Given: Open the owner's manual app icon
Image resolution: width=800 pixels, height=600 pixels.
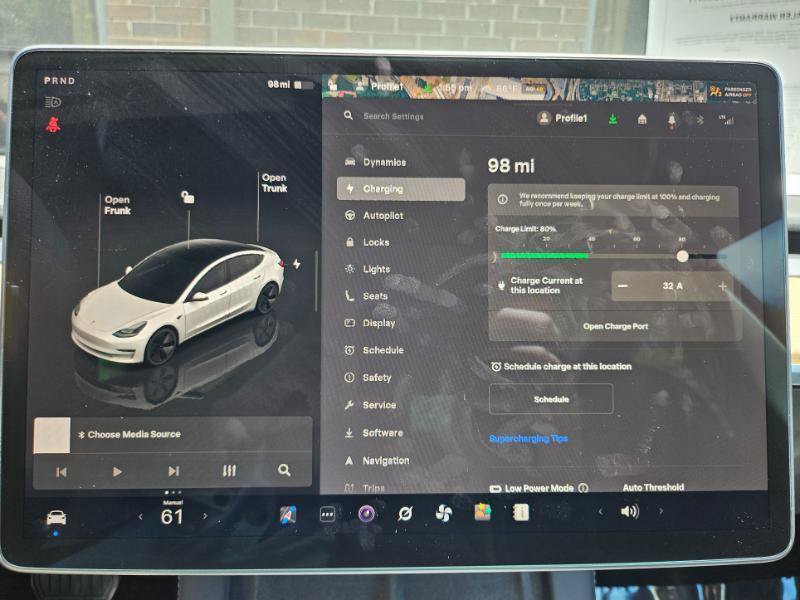Looking at the screenshot, I should [x=521, y=512].
